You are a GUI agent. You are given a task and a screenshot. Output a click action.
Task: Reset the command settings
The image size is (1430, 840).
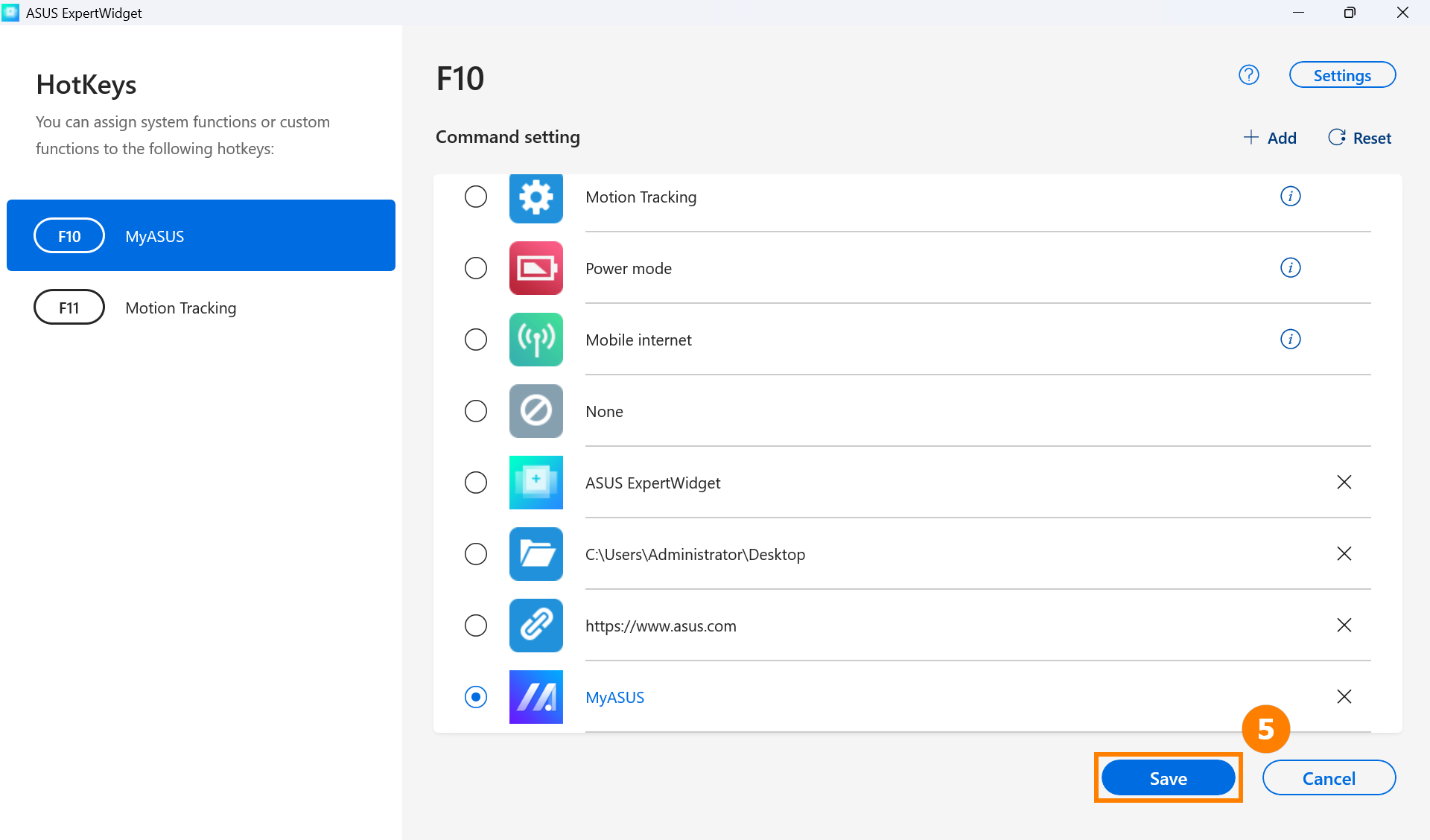tap(1360, 138)
